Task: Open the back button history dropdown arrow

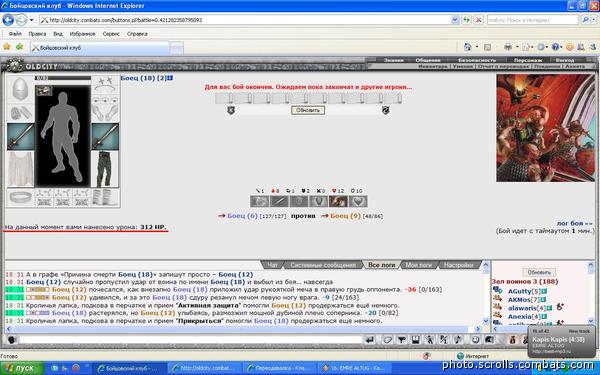Action: (x=32, y=20)
